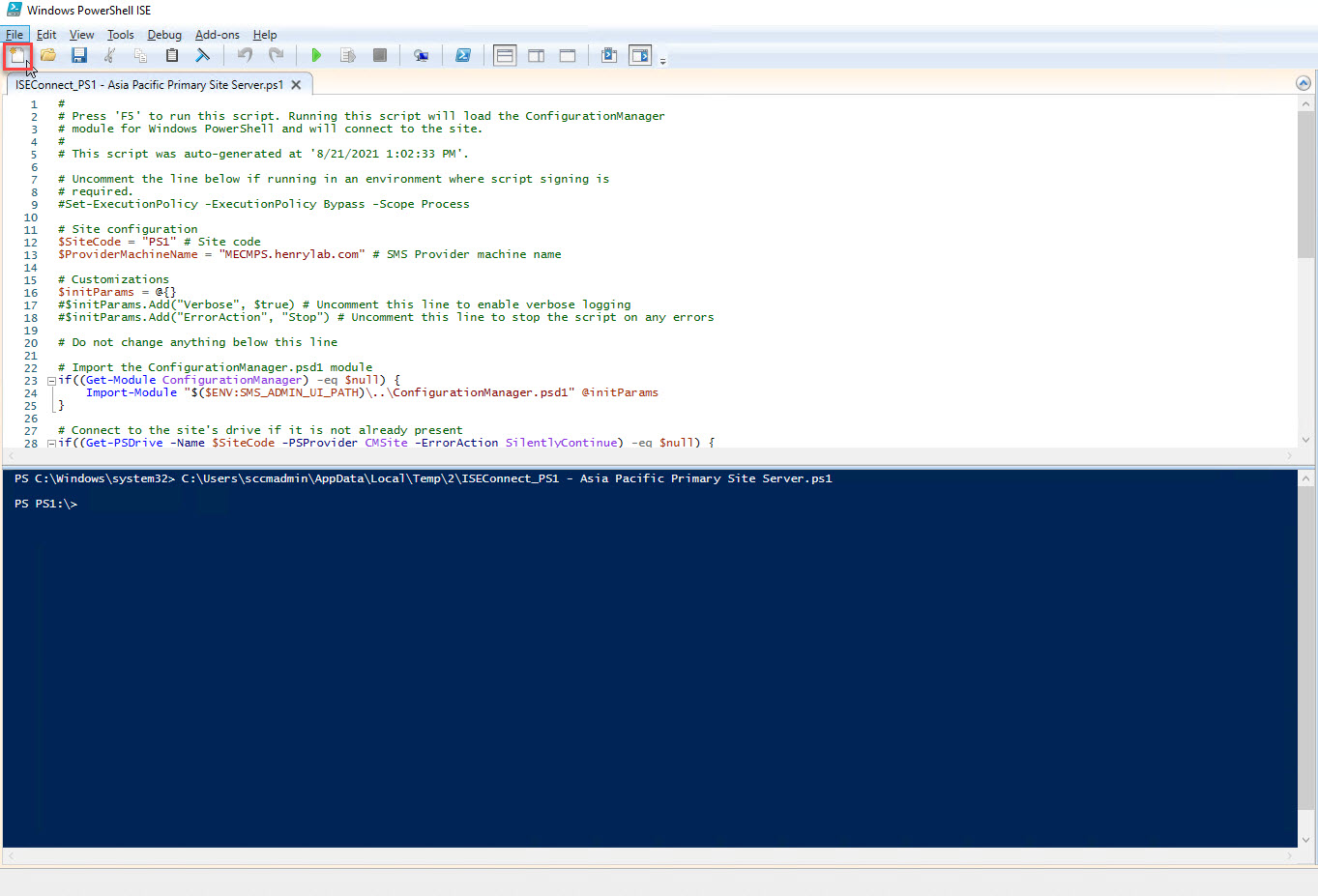The height and width of the screenshot is (896, 1318).
Task: Click the Paste clipboard icon
Action: (x=172, y=56)
